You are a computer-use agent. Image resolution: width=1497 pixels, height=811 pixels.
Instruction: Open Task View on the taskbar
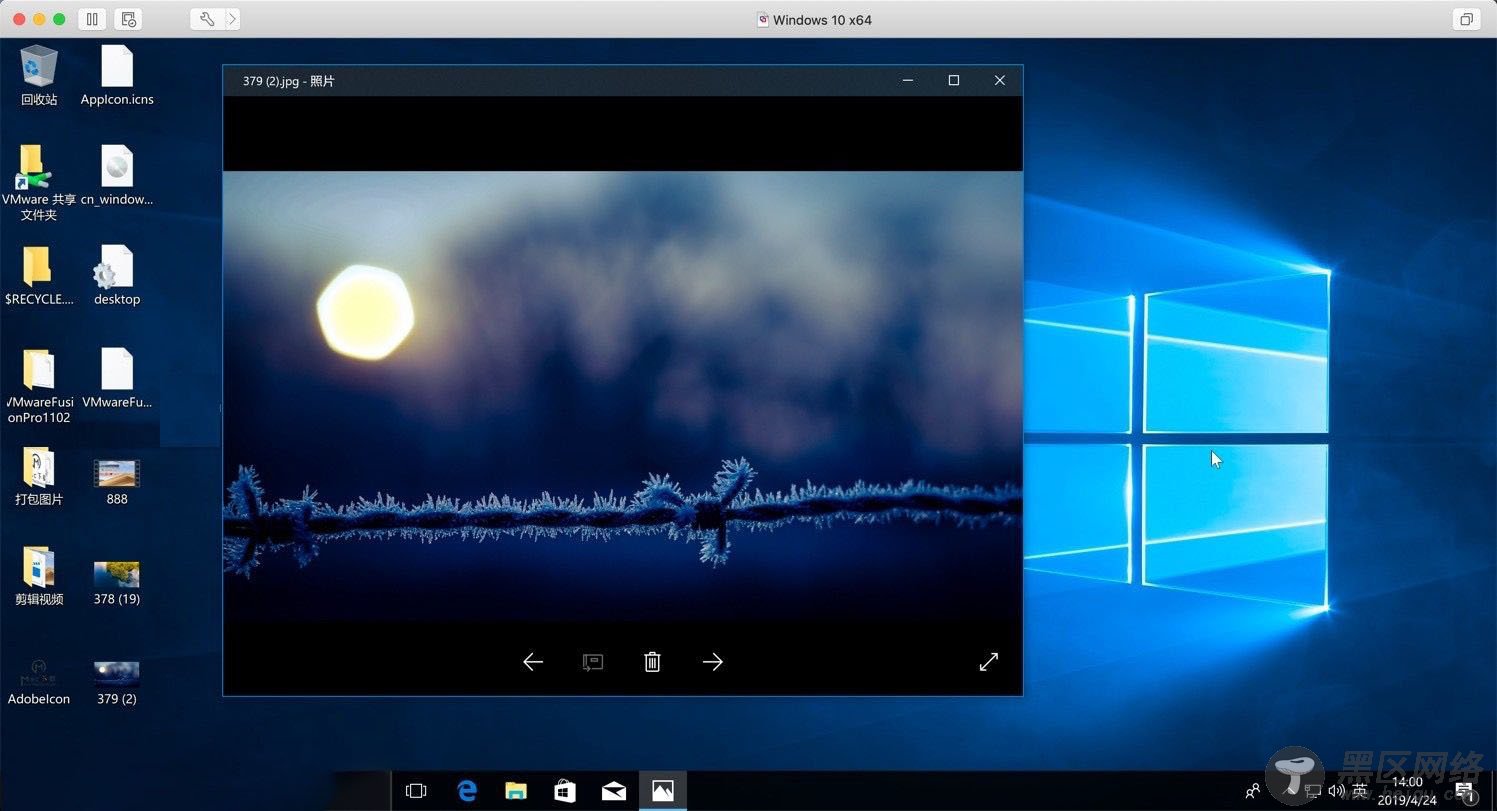(416, 791)
